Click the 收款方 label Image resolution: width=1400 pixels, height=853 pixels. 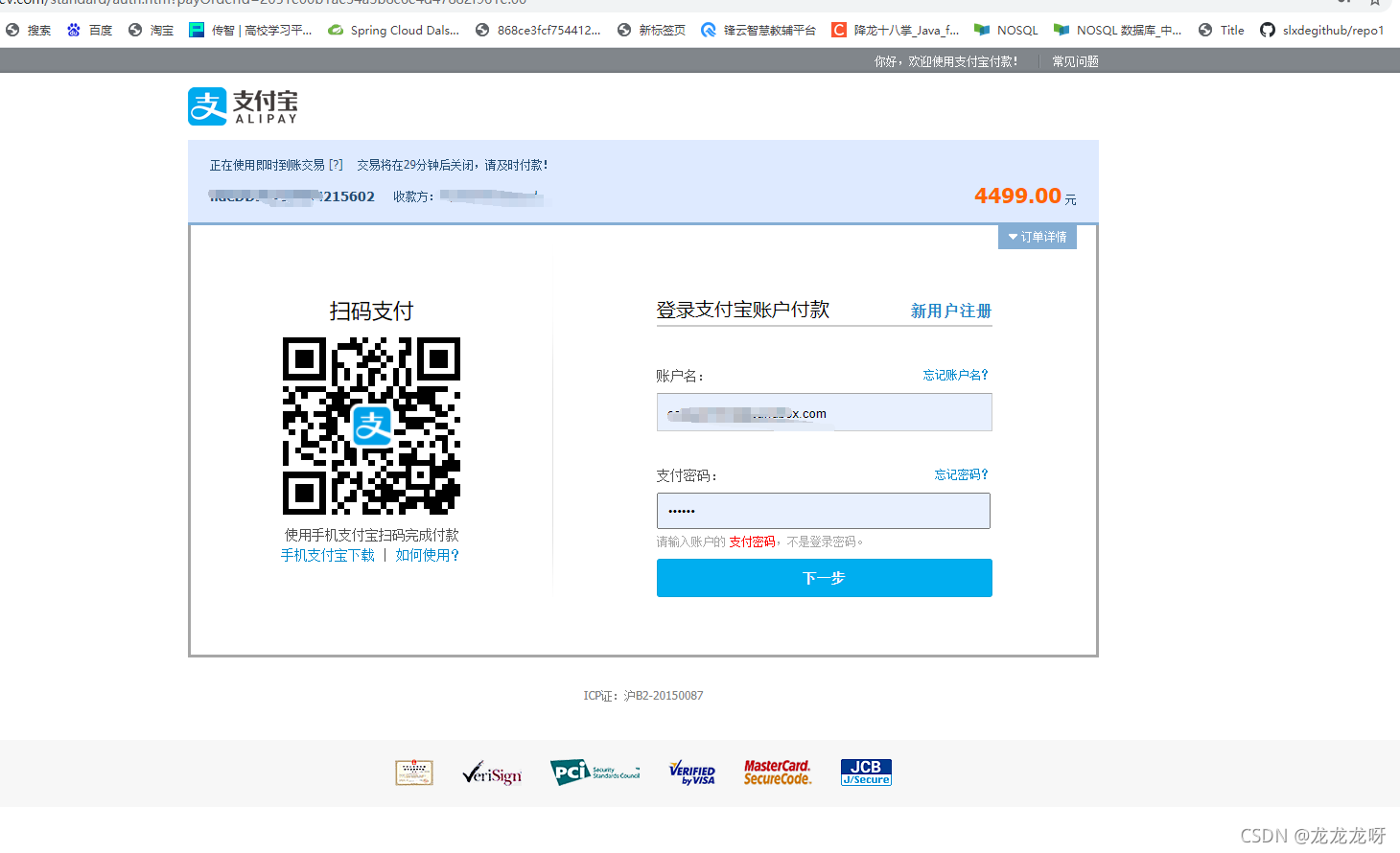point(412,196)
